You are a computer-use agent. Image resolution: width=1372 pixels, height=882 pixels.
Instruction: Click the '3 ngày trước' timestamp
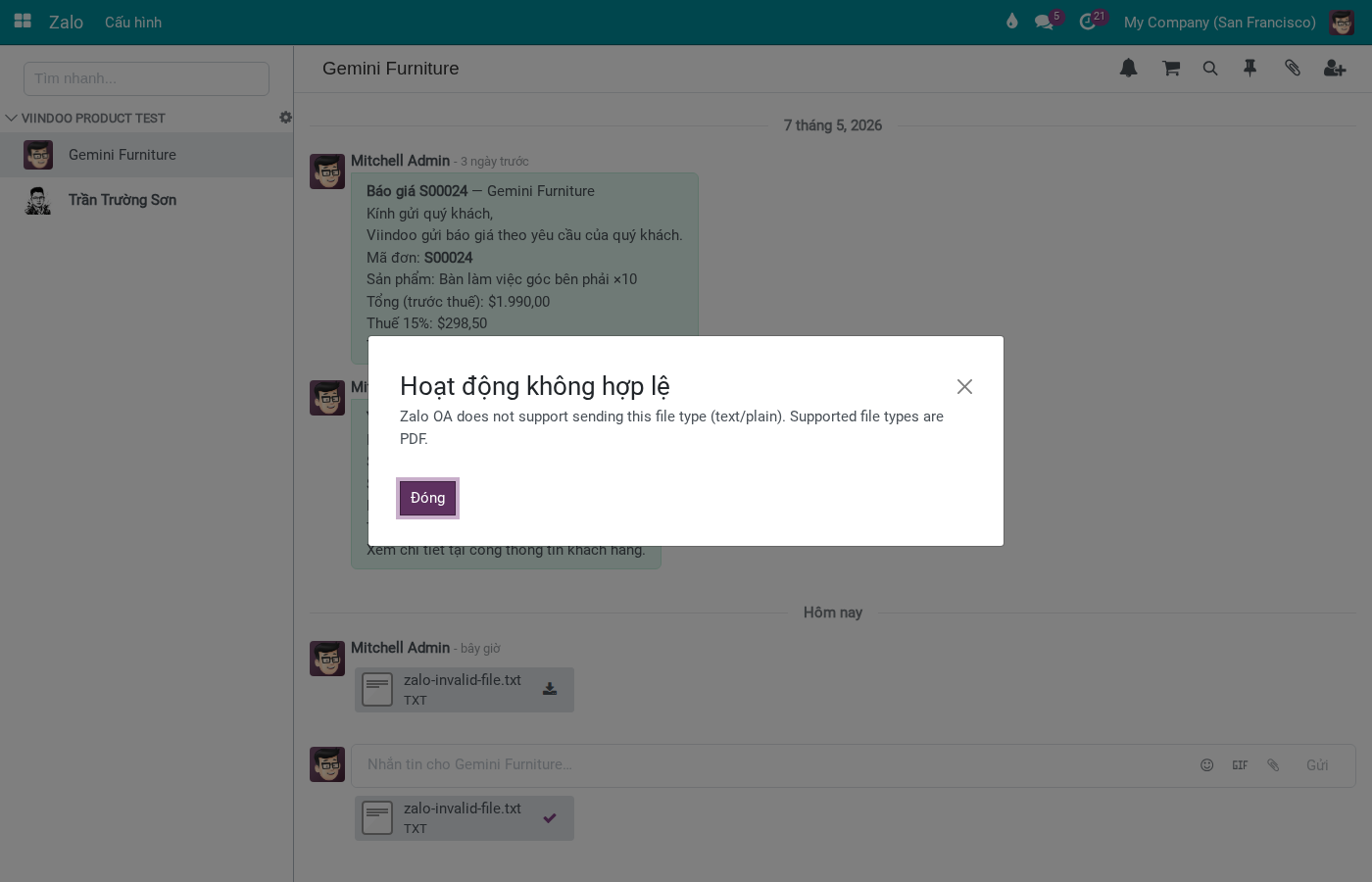coord(495,162)
